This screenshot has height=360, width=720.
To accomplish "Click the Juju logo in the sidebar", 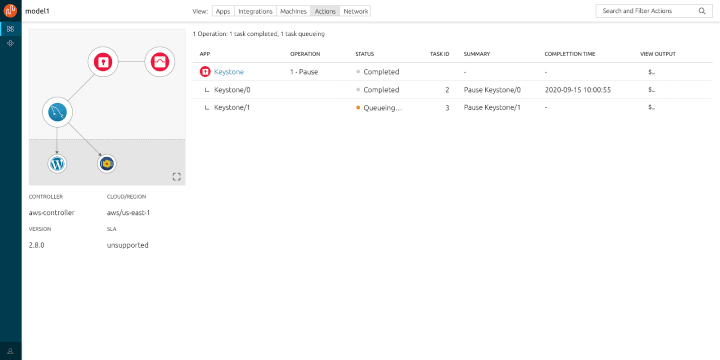I will 10,10.
